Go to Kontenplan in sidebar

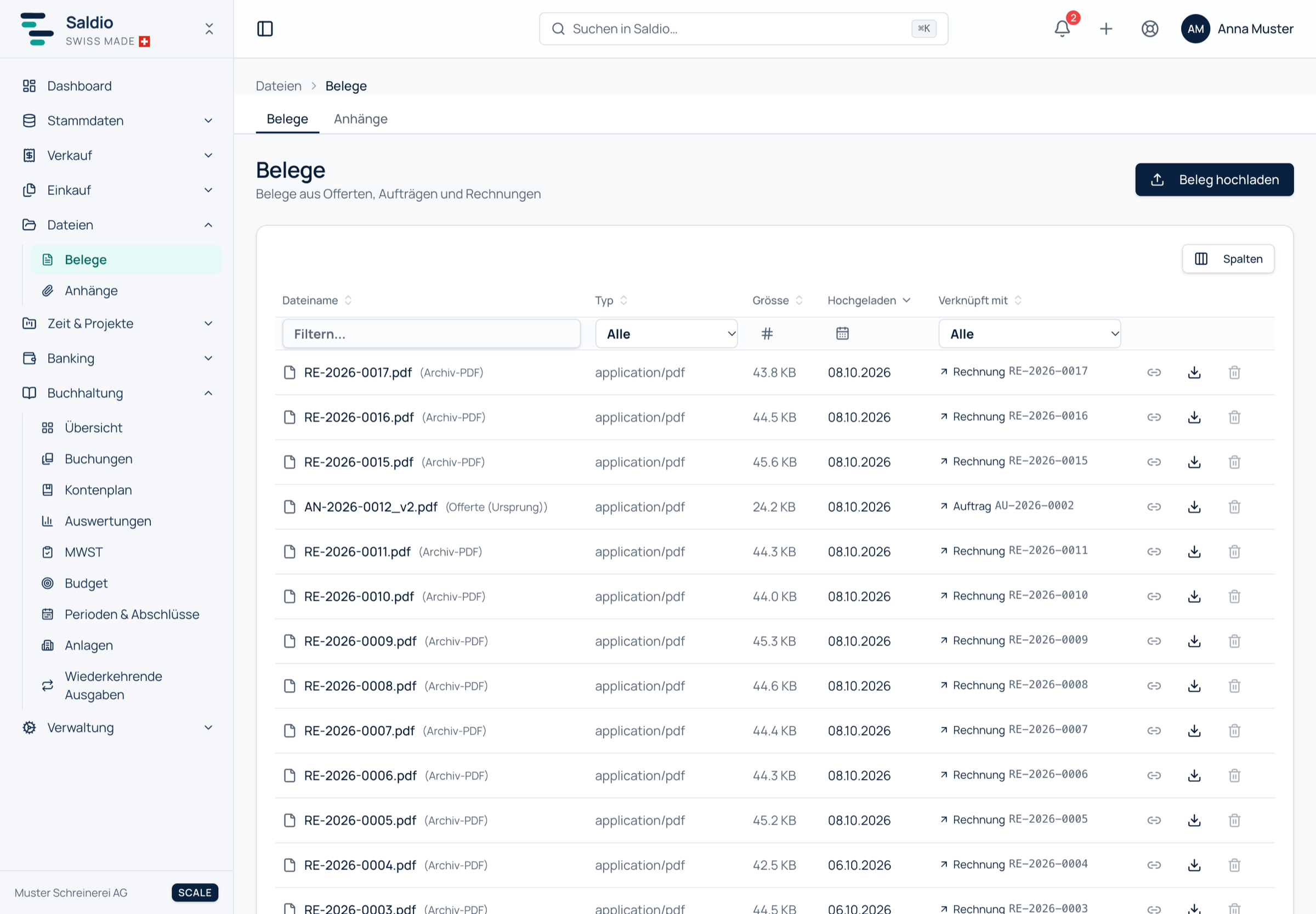point(126,490)
